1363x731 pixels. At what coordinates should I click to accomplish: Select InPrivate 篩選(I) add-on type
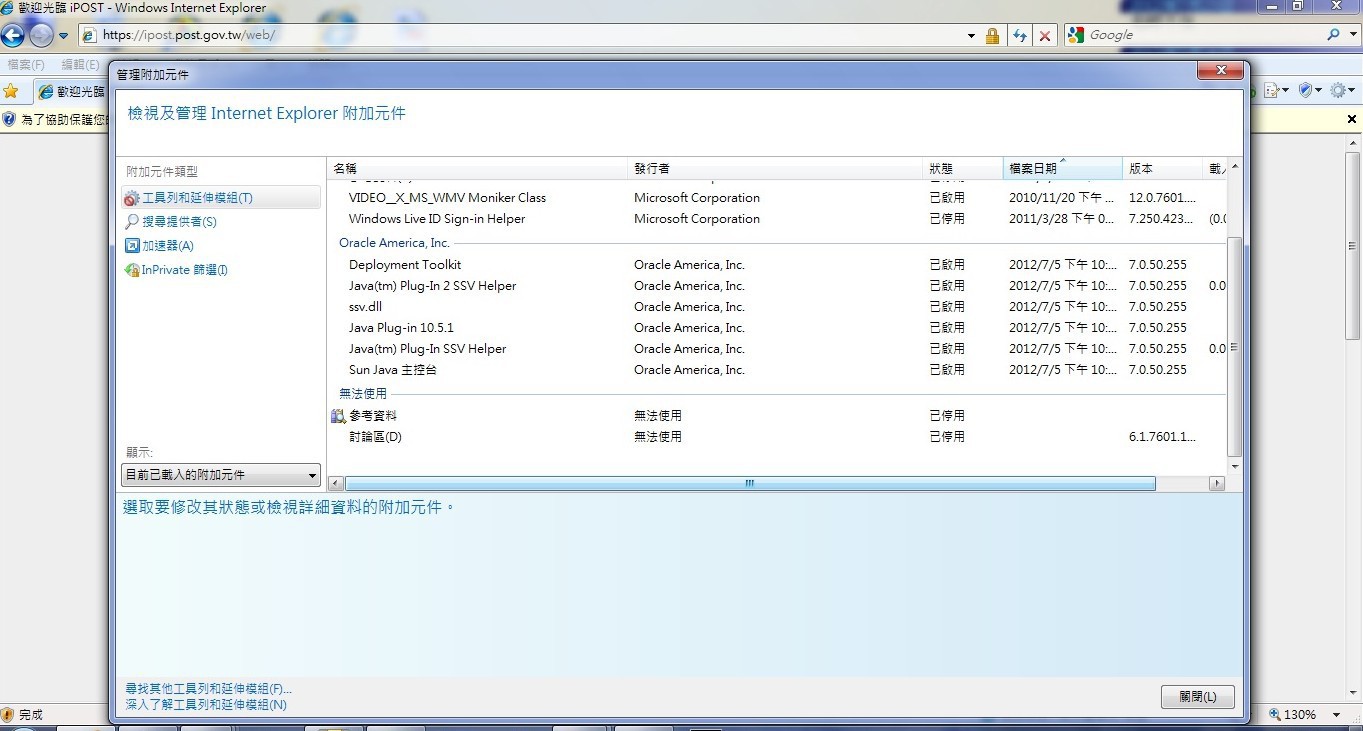[x=176, y=270]
